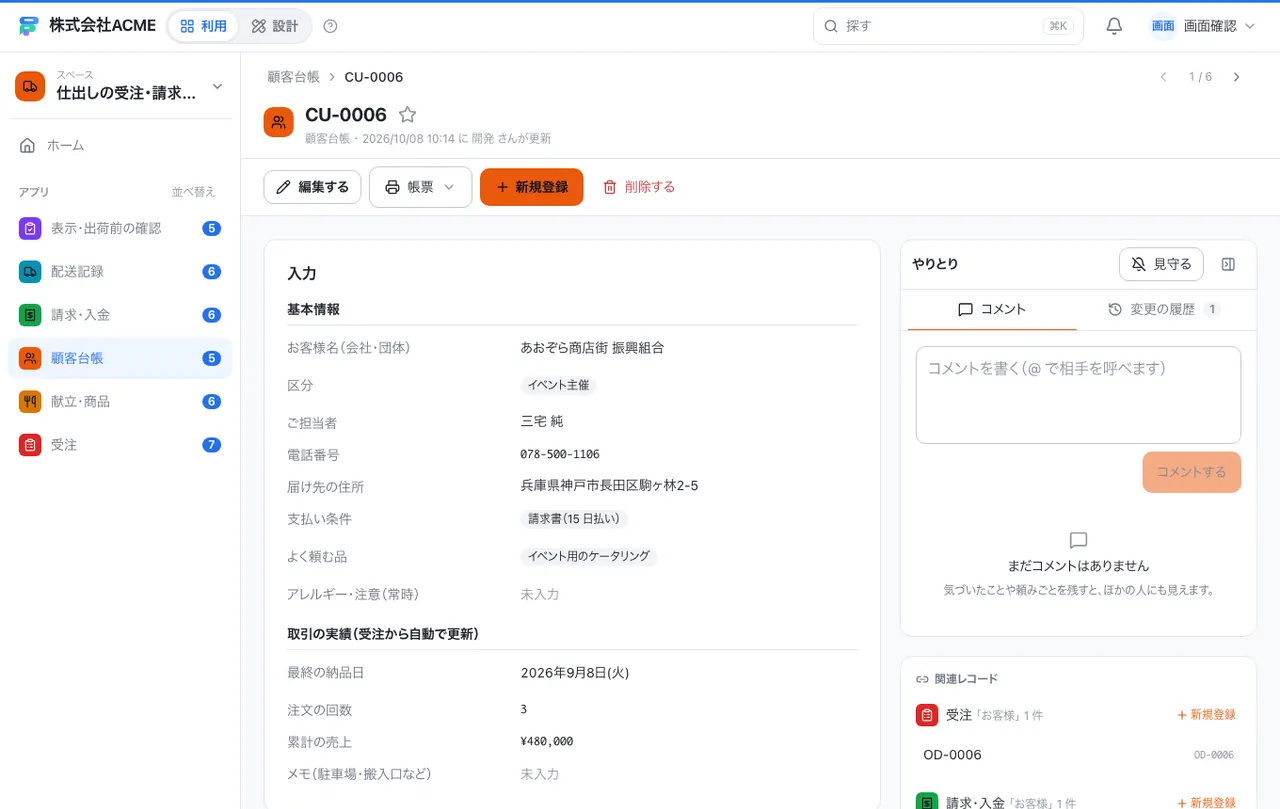1280x809 pixels.
Task: Click the orange CU-0006 record icon
Action: [279, 122]
